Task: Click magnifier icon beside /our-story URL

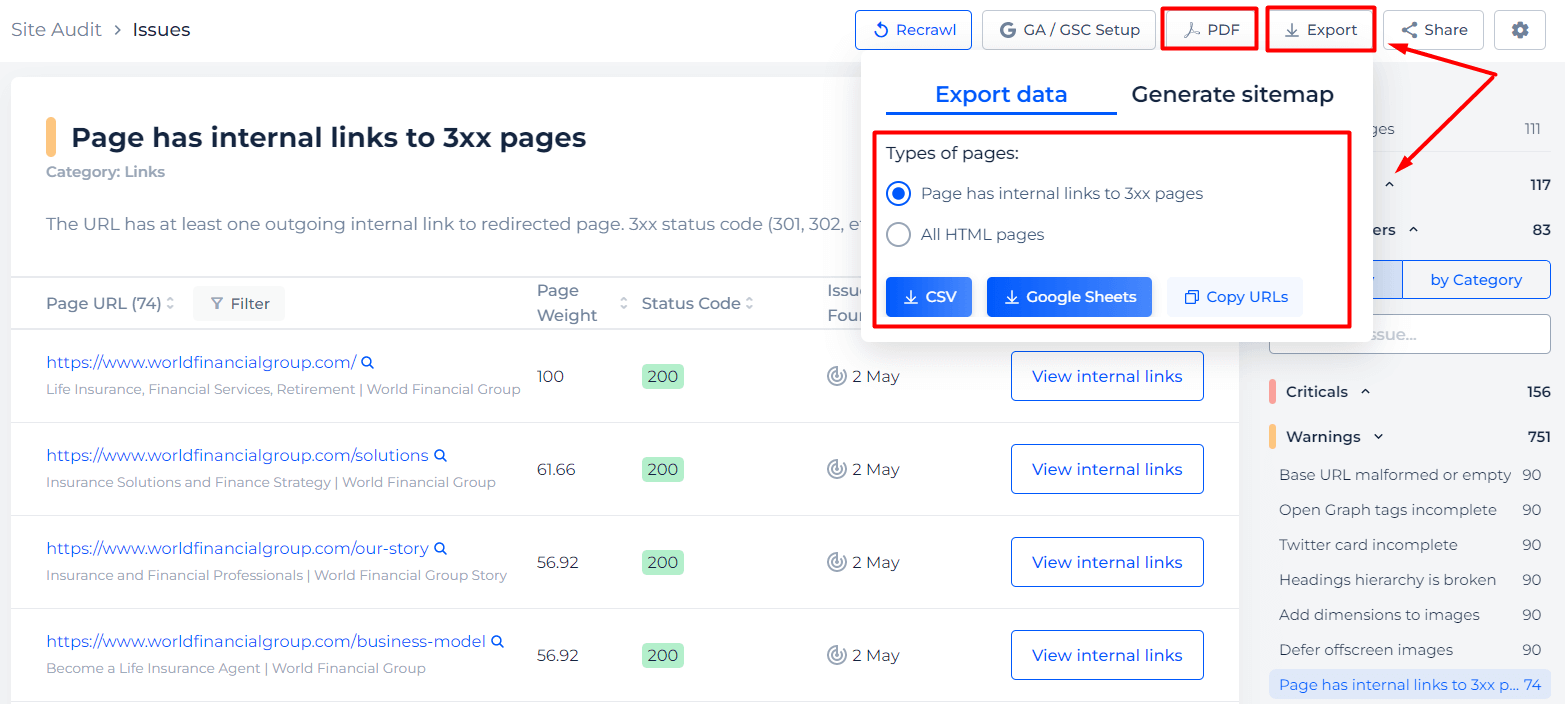Action: tap(440, 548)
